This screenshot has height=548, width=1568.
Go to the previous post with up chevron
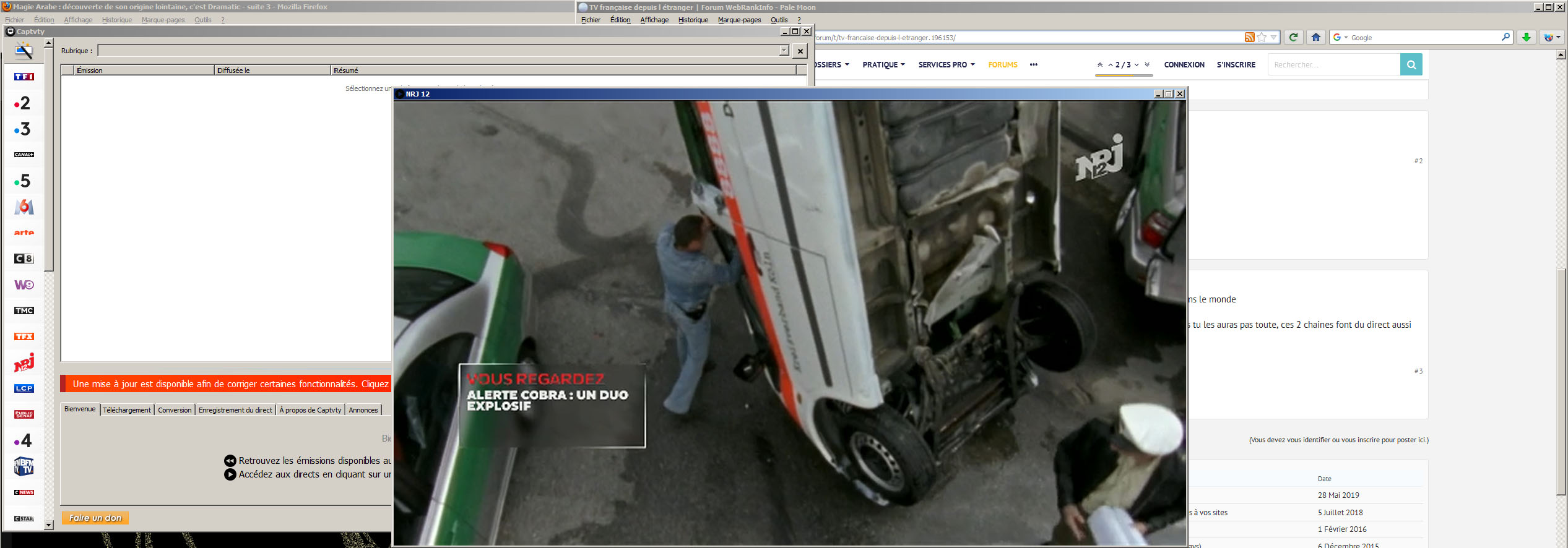[1111, 64]
